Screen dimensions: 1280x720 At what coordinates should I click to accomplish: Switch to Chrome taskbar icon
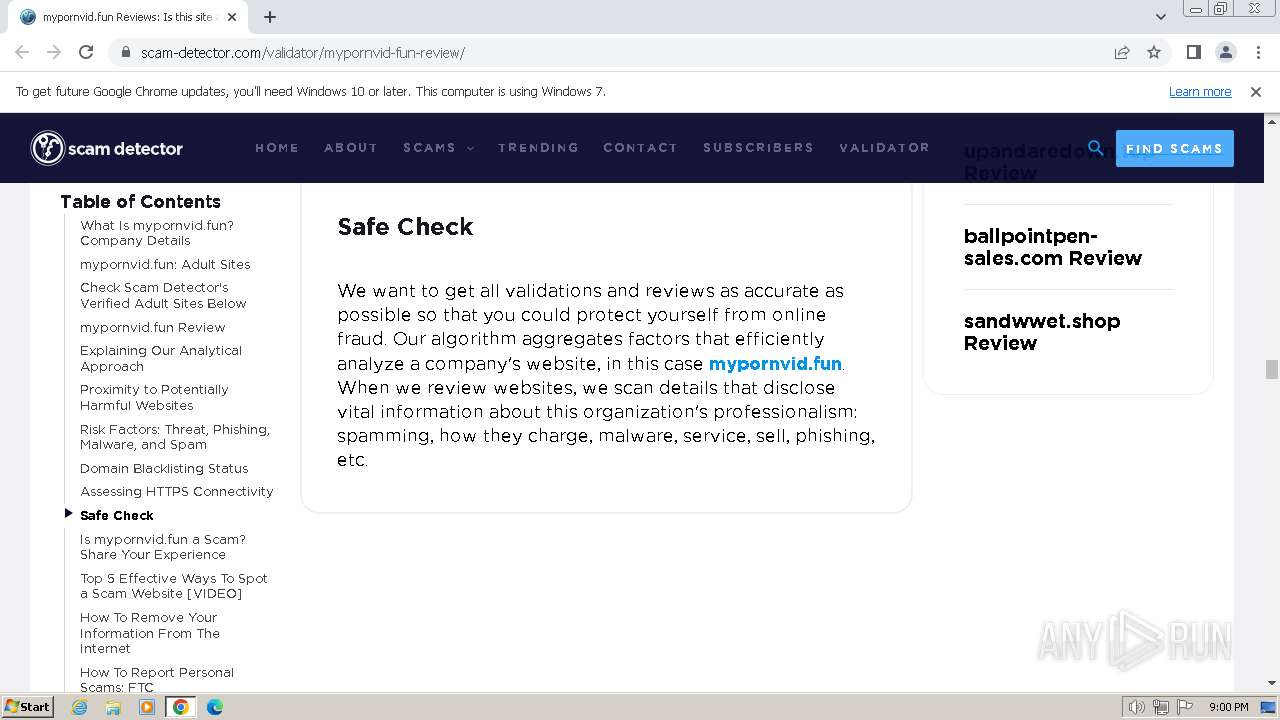tap(181, 707)
